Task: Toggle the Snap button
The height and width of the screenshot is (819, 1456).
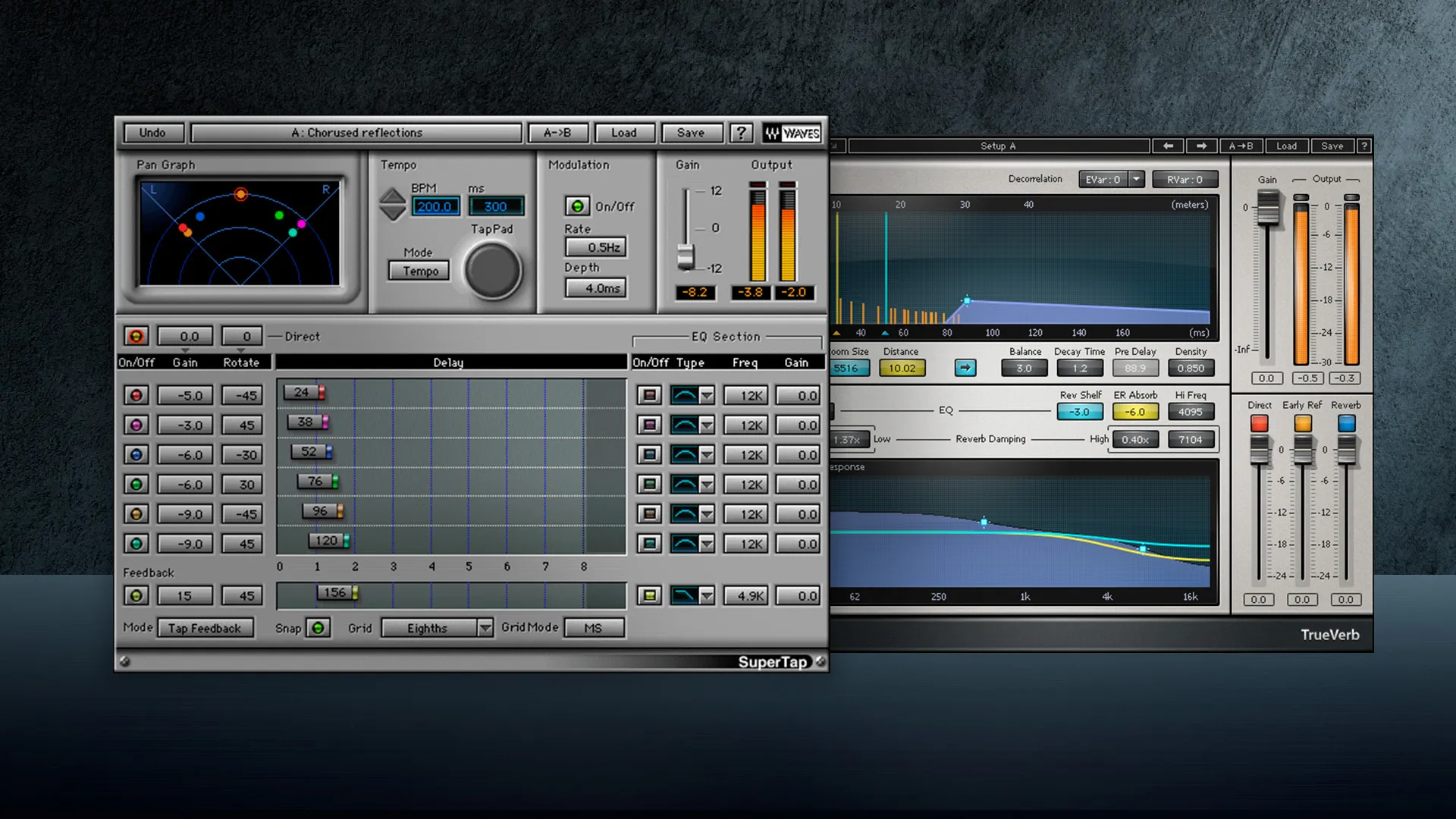Action: [318, 628]
